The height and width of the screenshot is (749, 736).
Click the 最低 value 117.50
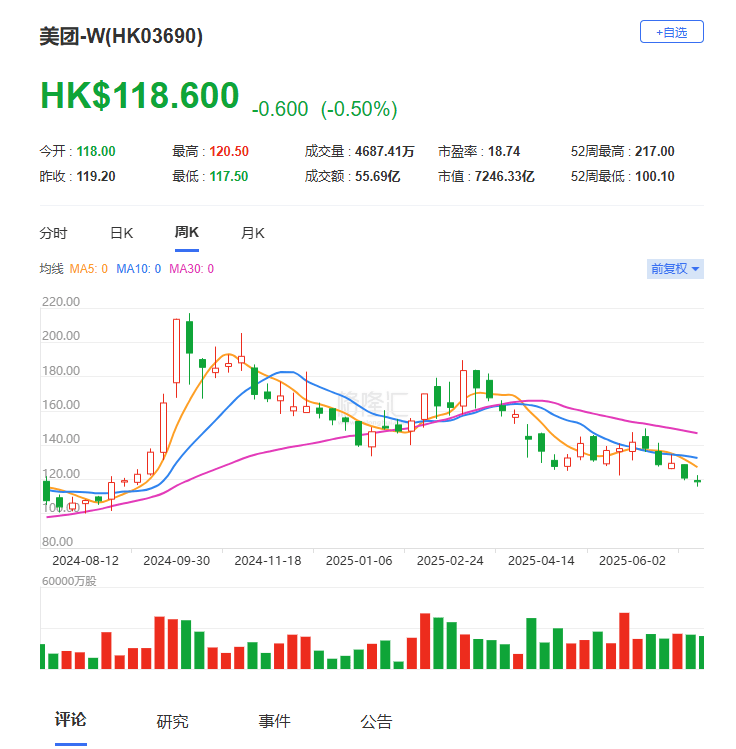229,176
